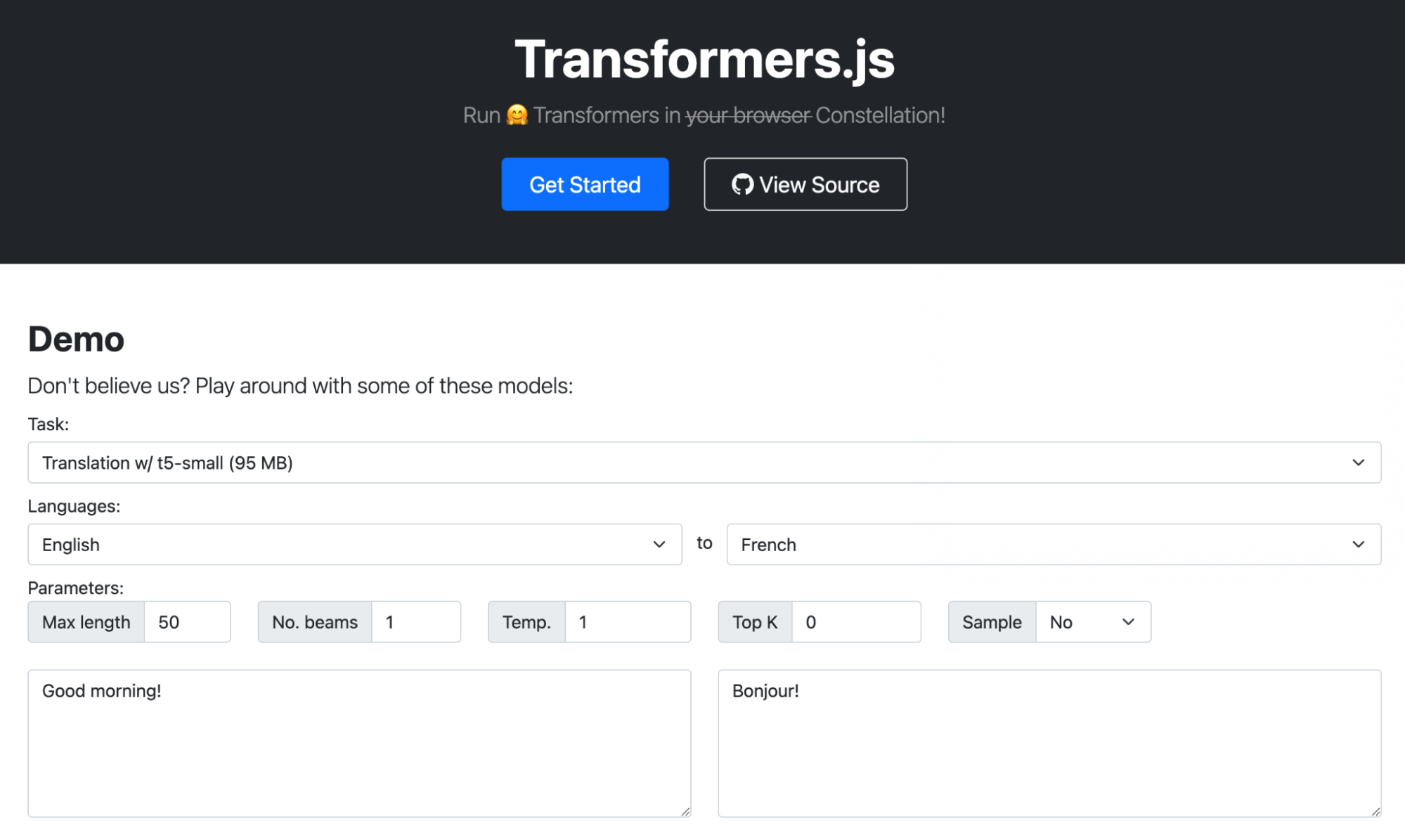Click the word 'to' between language dropdowns

tap(704, 543)
